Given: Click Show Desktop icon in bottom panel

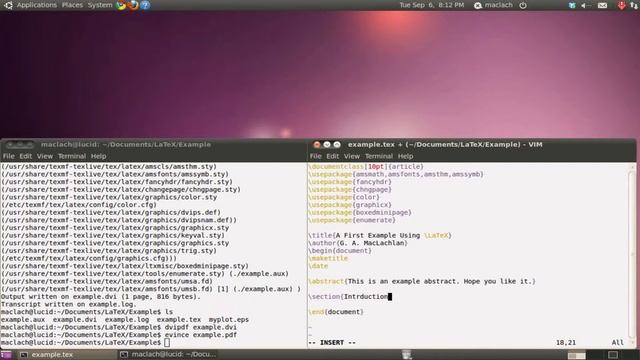Looking at the screenshot, I should click(6, 355).
